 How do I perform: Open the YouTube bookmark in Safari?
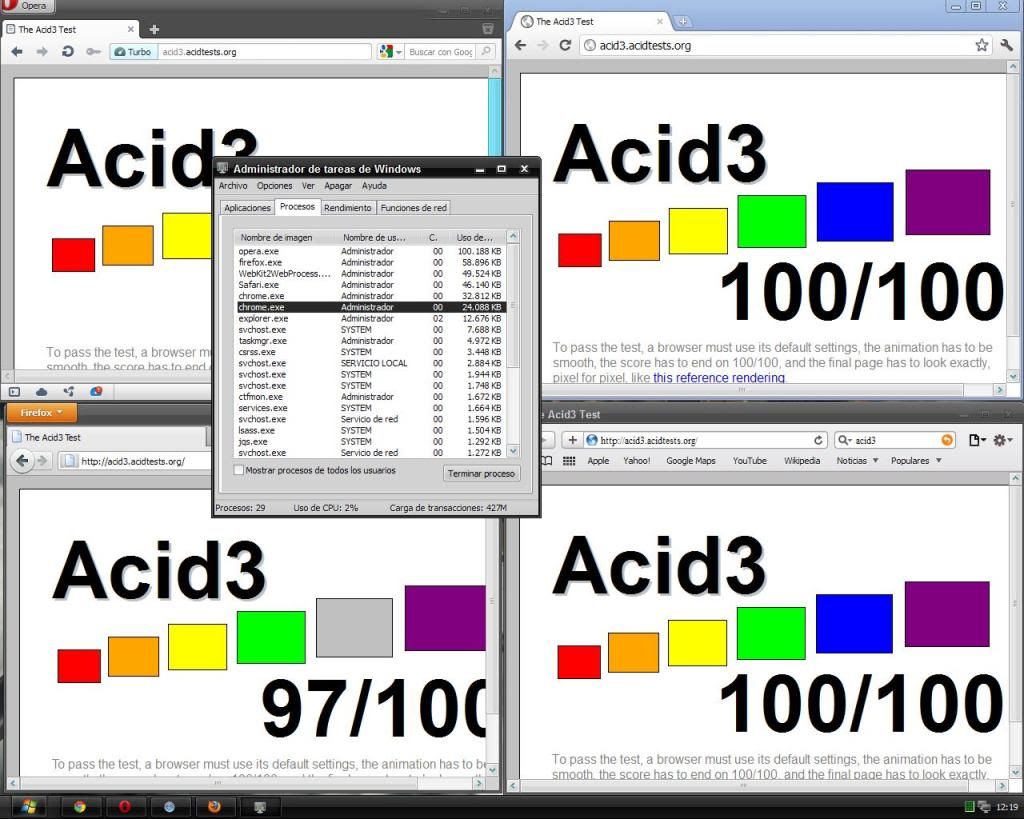(750, 460)
